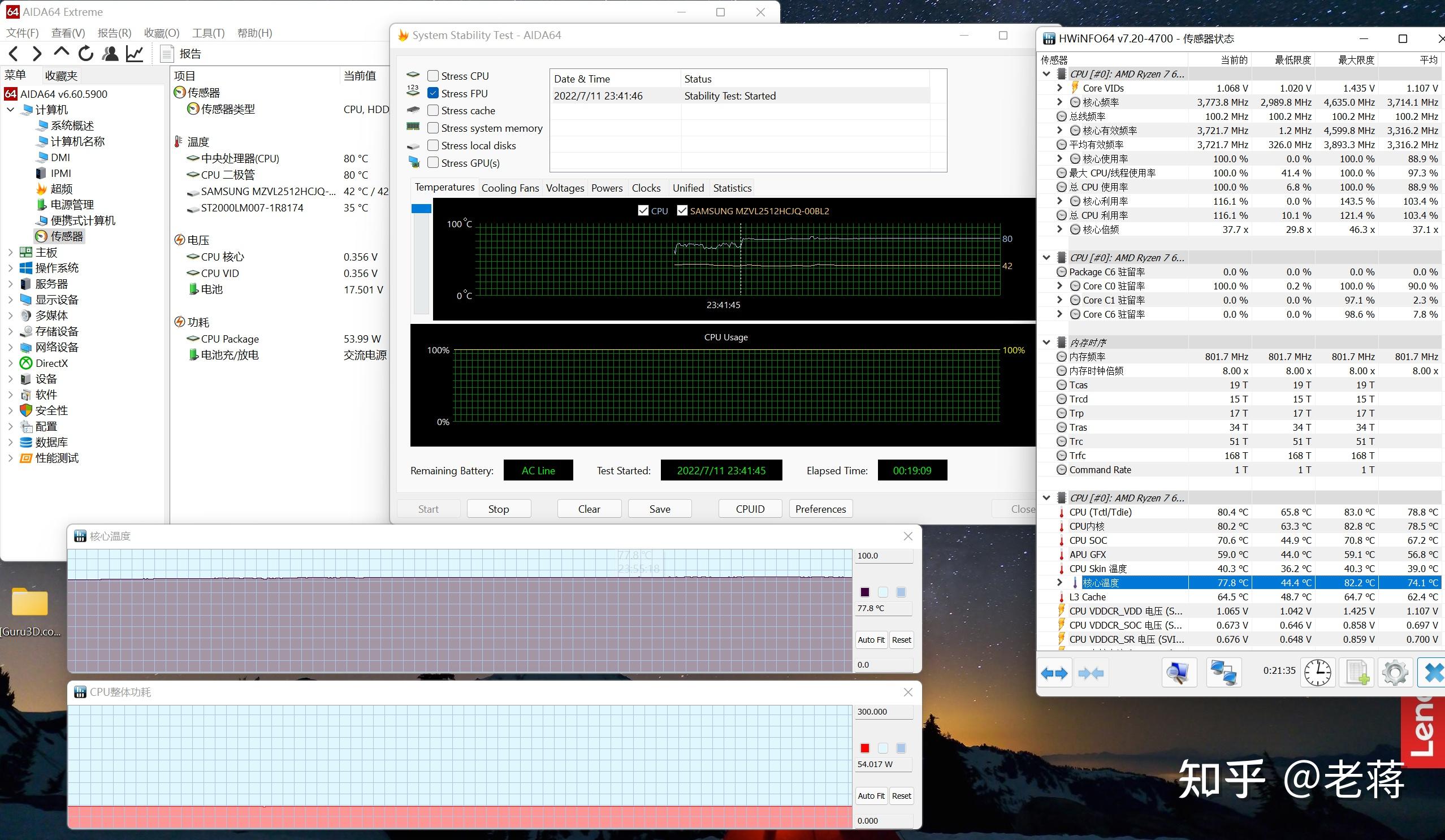Image resolution: width=1445 pixels, height=840 pixels.
Task: Expand Core VIDs sensor row
Action: [x=1059, y=88]
